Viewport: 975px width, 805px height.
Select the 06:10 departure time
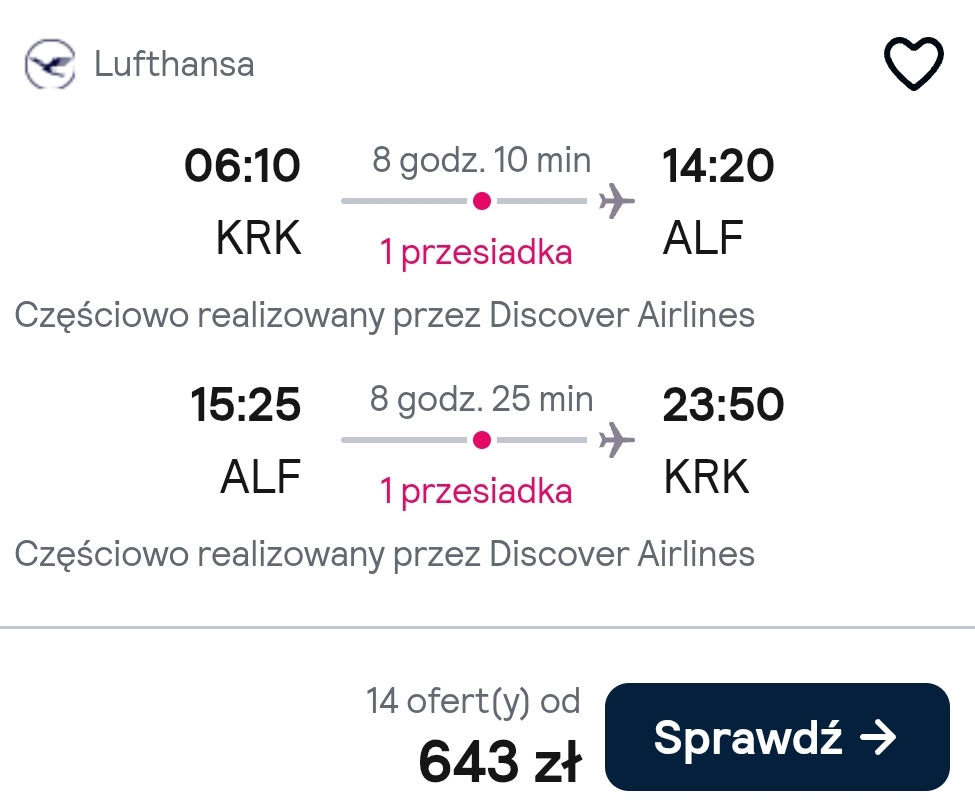point(243,166)
